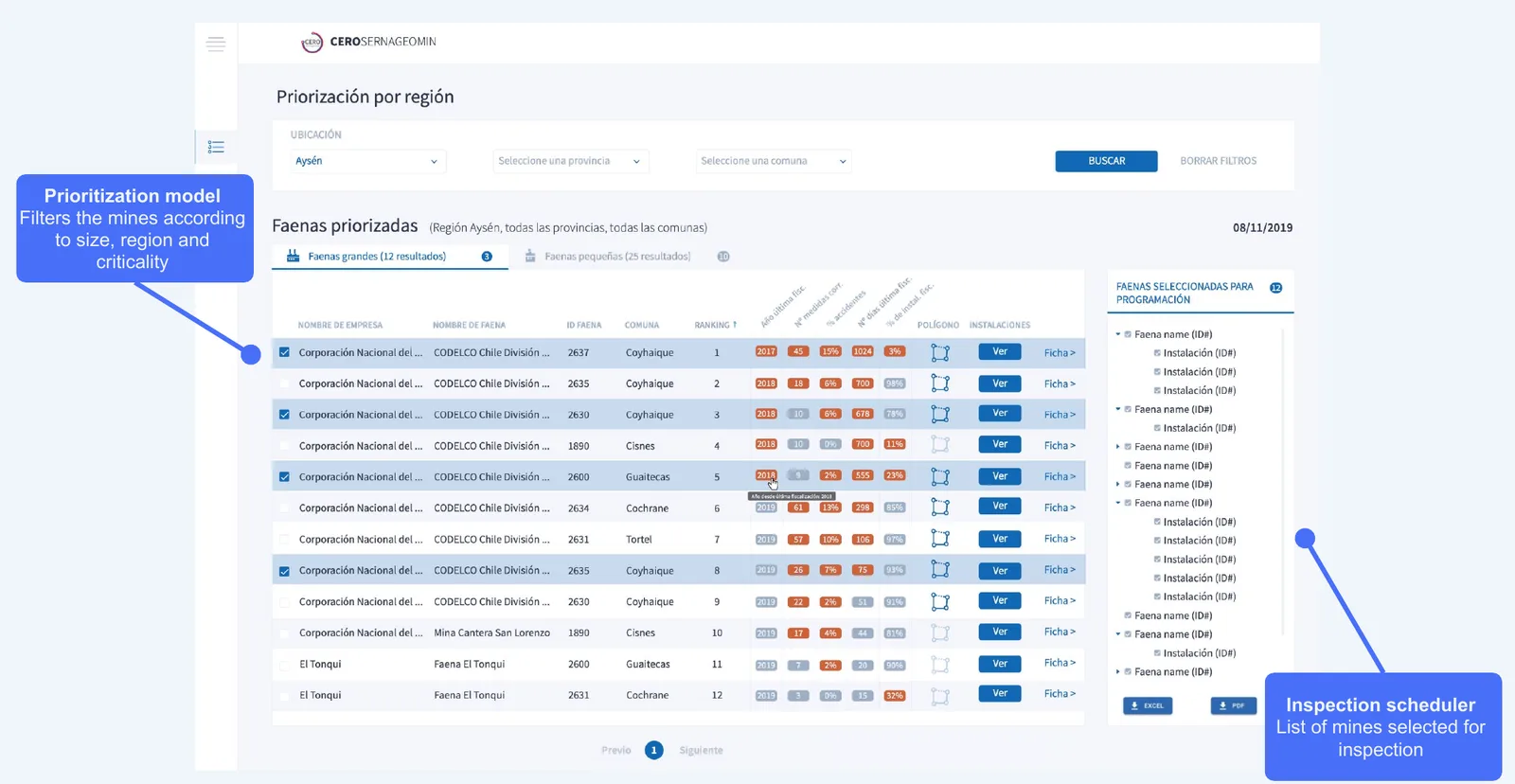Open the hamburger menu in sidebar
This screenshot has width=1515, height=784.
tap(216, 44)
